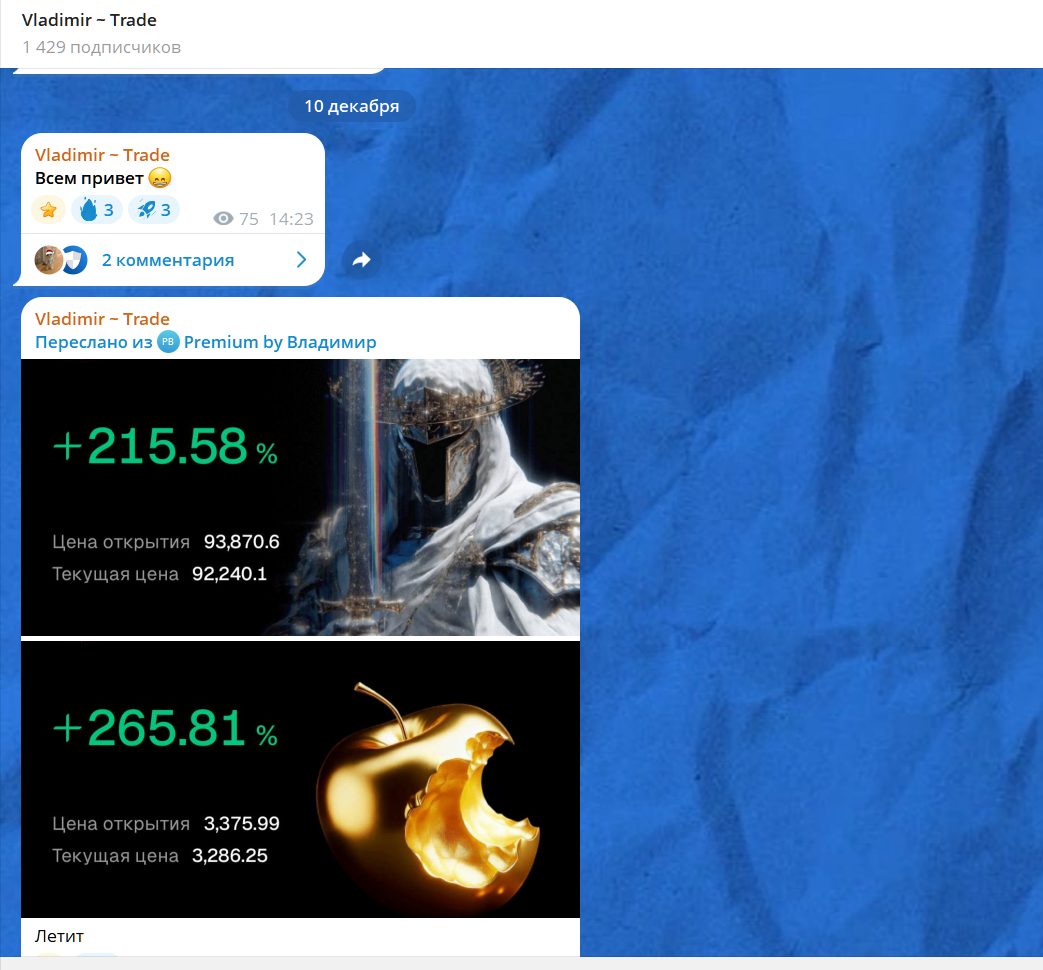Click sender name above Всем привет message

point(102,155)
